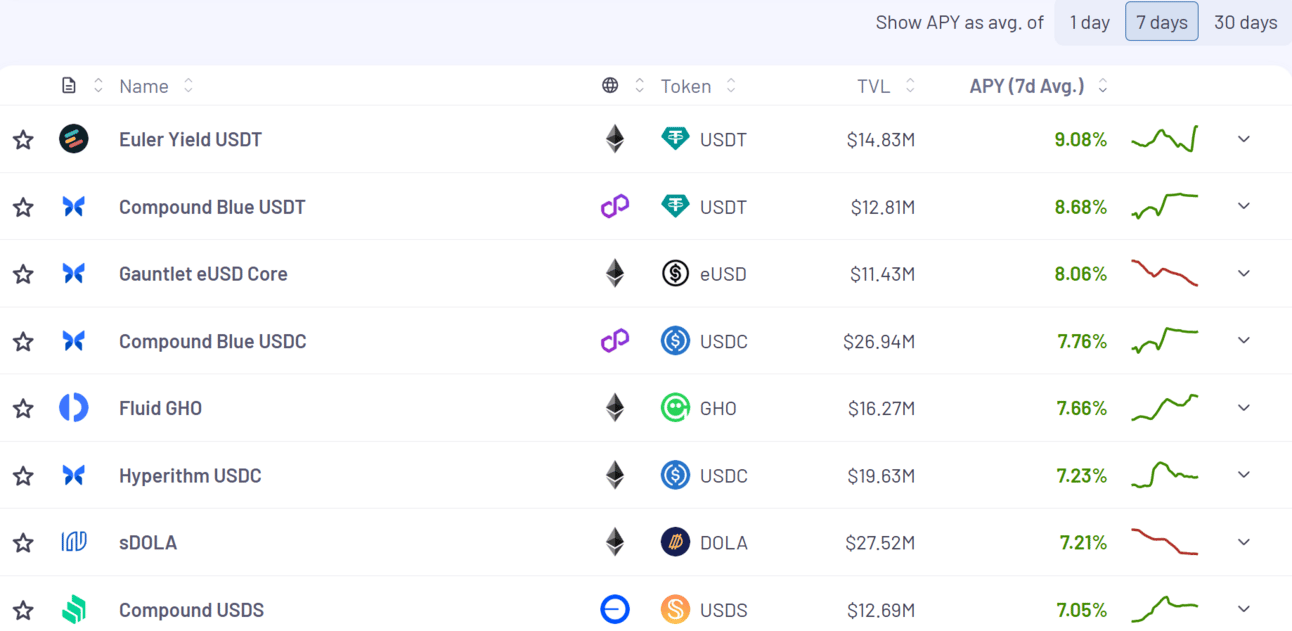Click the Compound logo beside Compound USDS
This screenshot has height=631, width=1292.
(x=74, y=609)
